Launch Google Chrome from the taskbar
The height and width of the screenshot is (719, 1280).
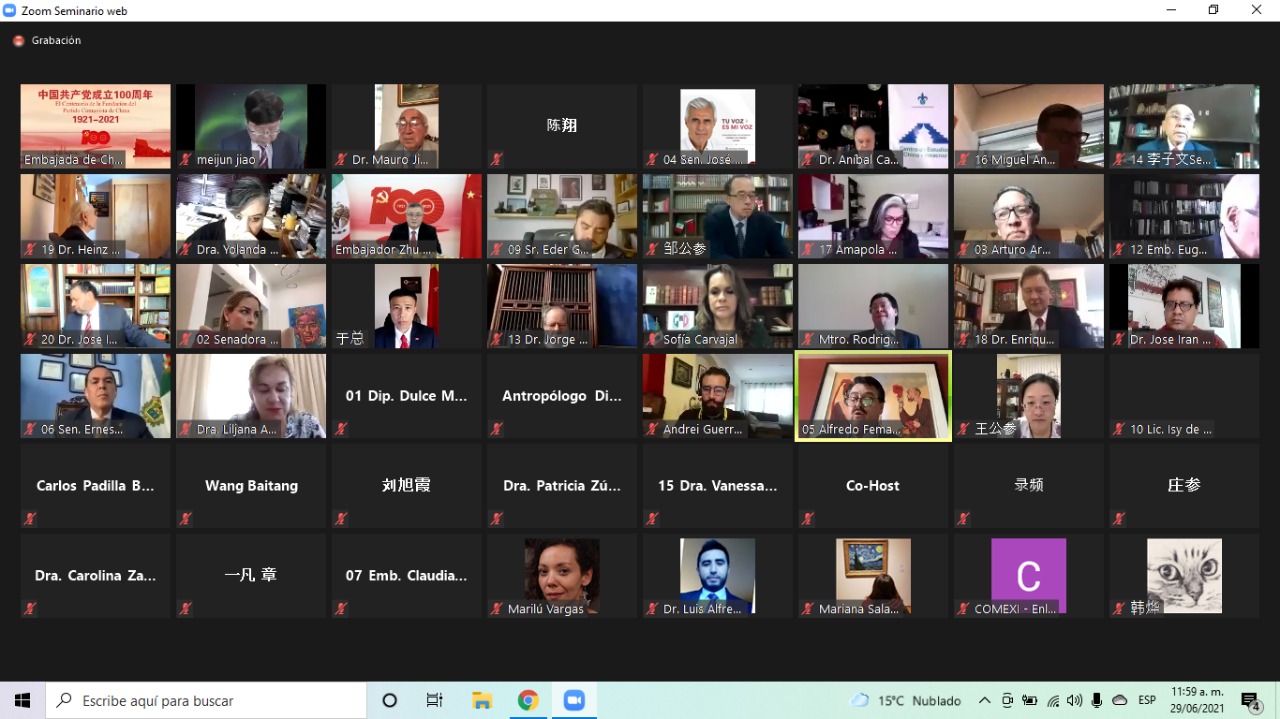coord(528,701)
